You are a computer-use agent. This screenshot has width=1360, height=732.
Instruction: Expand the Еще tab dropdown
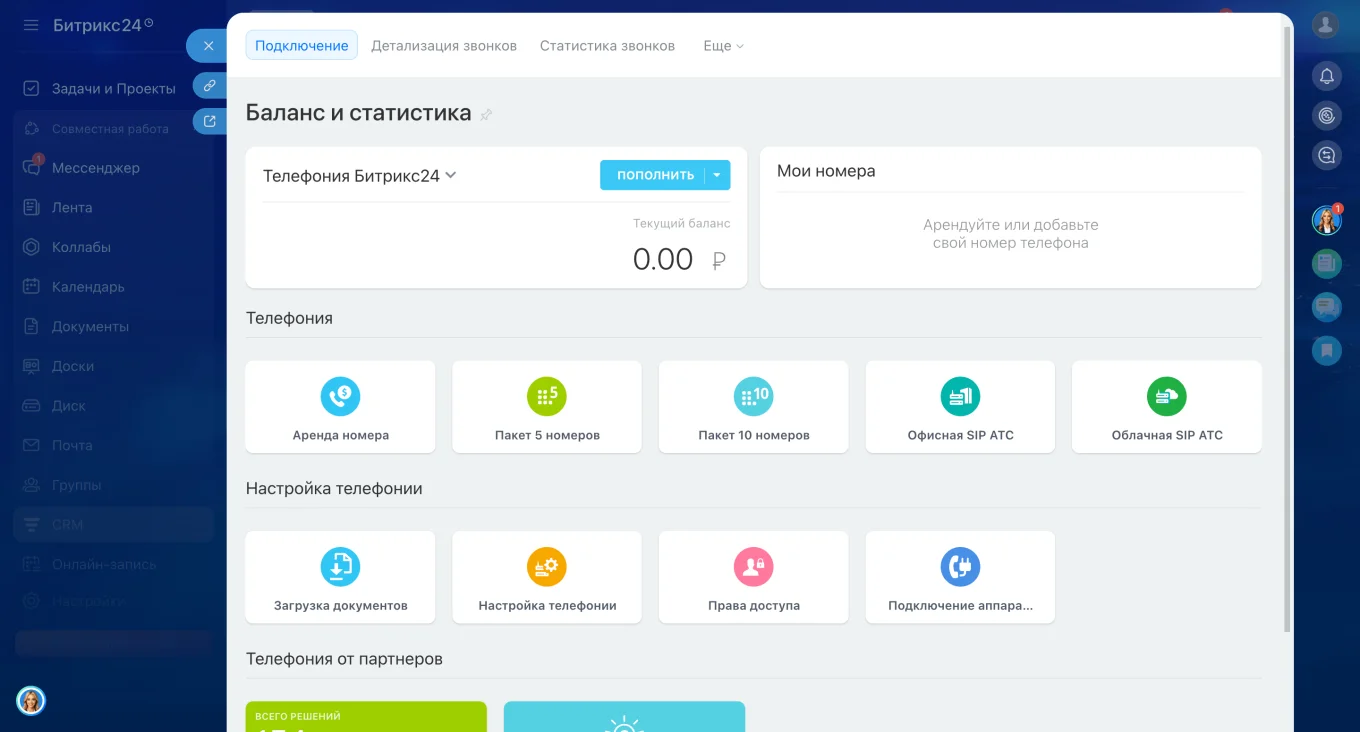[x=722, y=45]
